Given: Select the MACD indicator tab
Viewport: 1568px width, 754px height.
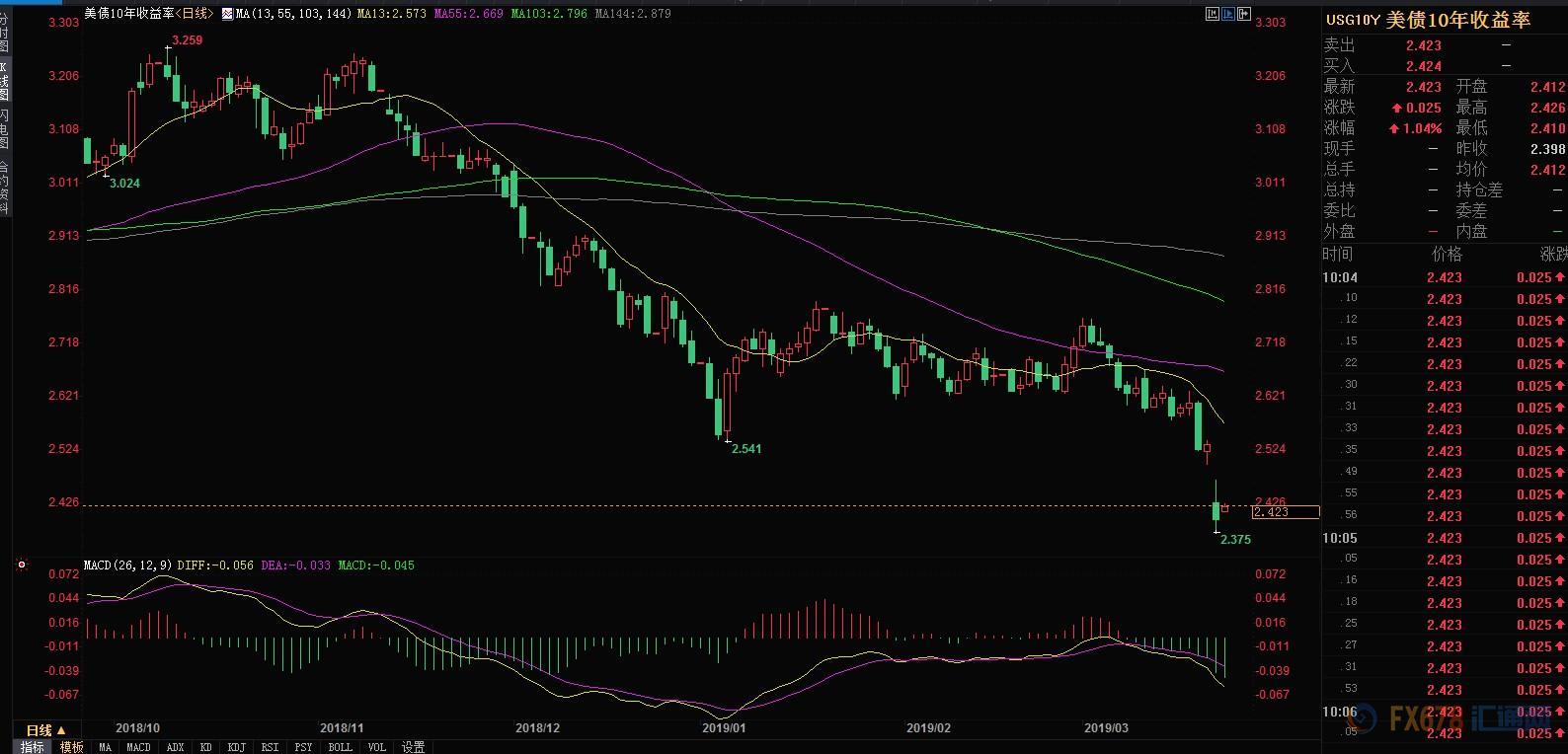Looking at the screenshot, I should [x=138, y=747].
